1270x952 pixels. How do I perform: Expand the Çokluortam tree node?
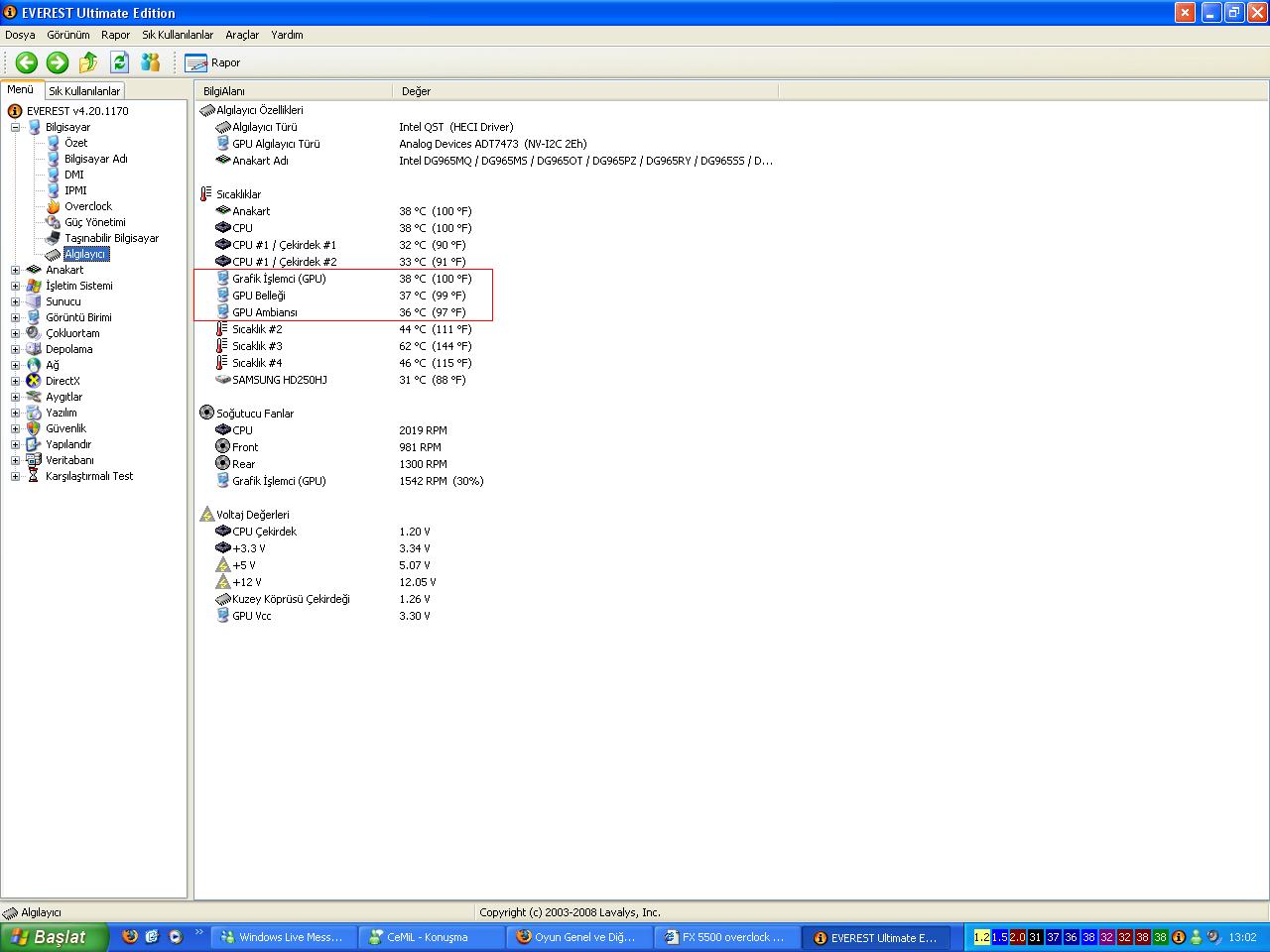click(x=15, y=333)
